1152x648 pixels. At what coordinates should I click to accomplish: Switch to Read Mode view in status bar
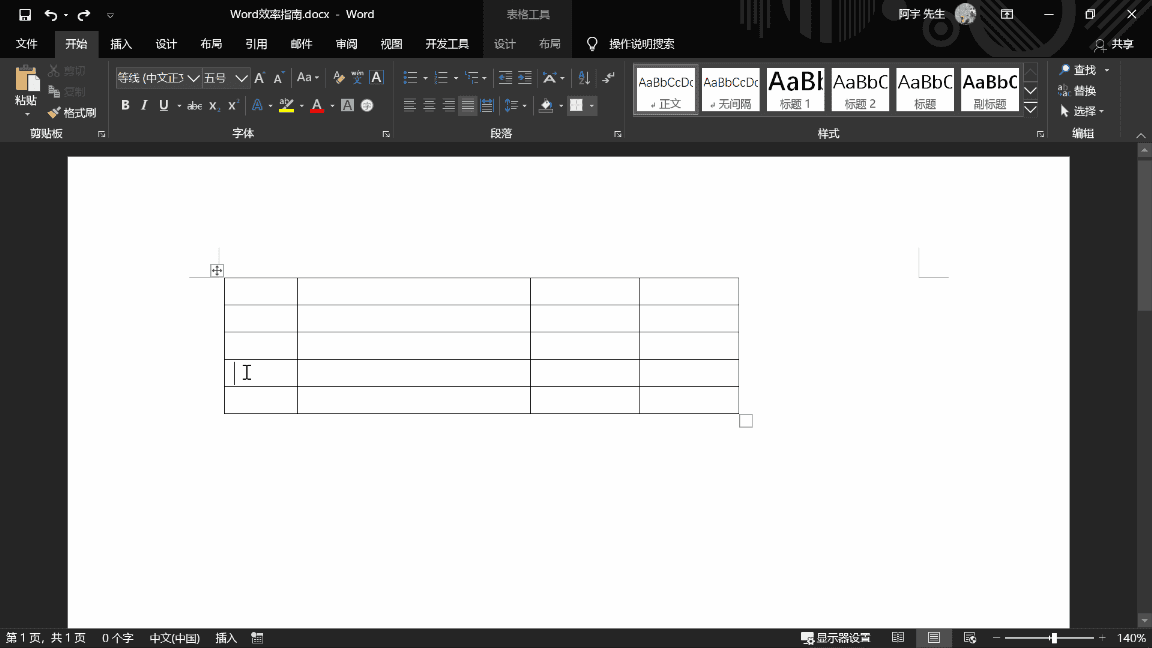click(898, 638)
